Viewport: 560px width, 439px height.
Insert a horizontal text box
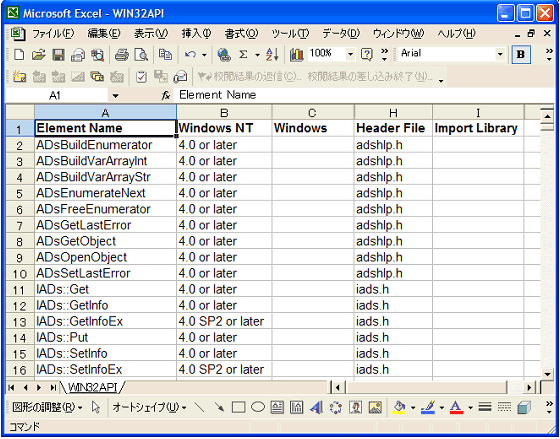[277, 407]
